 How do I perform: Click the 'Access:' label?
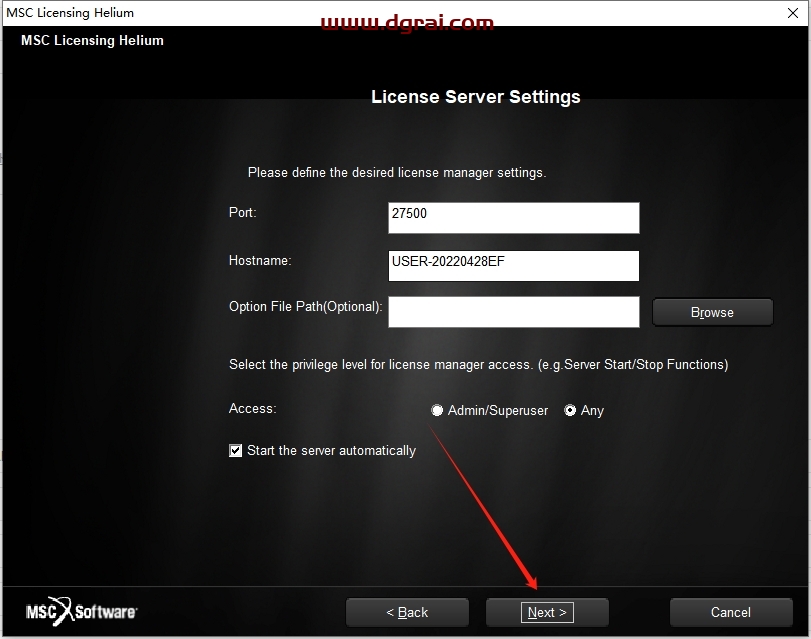coord(252,408)
